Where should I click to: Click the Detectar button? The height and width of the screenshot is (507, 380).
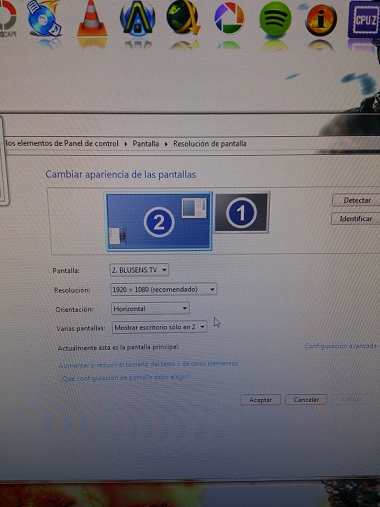[x=357, y=200]
